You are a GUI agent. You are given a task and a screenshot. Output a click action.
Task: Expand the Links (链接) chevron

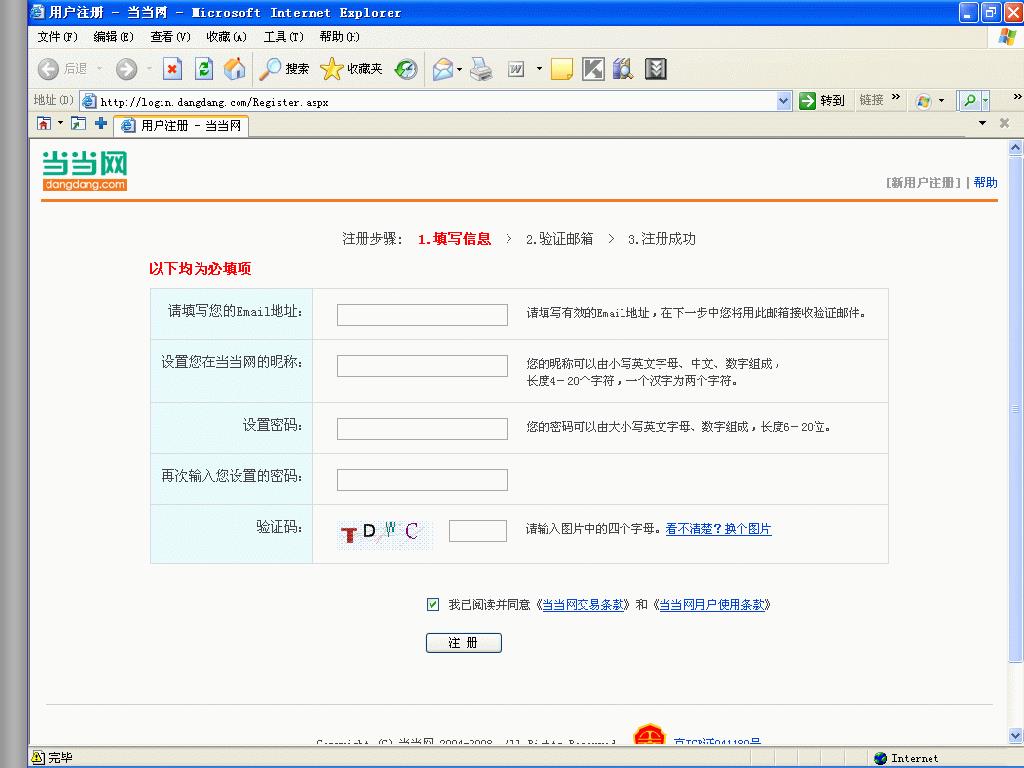[x=895, y=97]
